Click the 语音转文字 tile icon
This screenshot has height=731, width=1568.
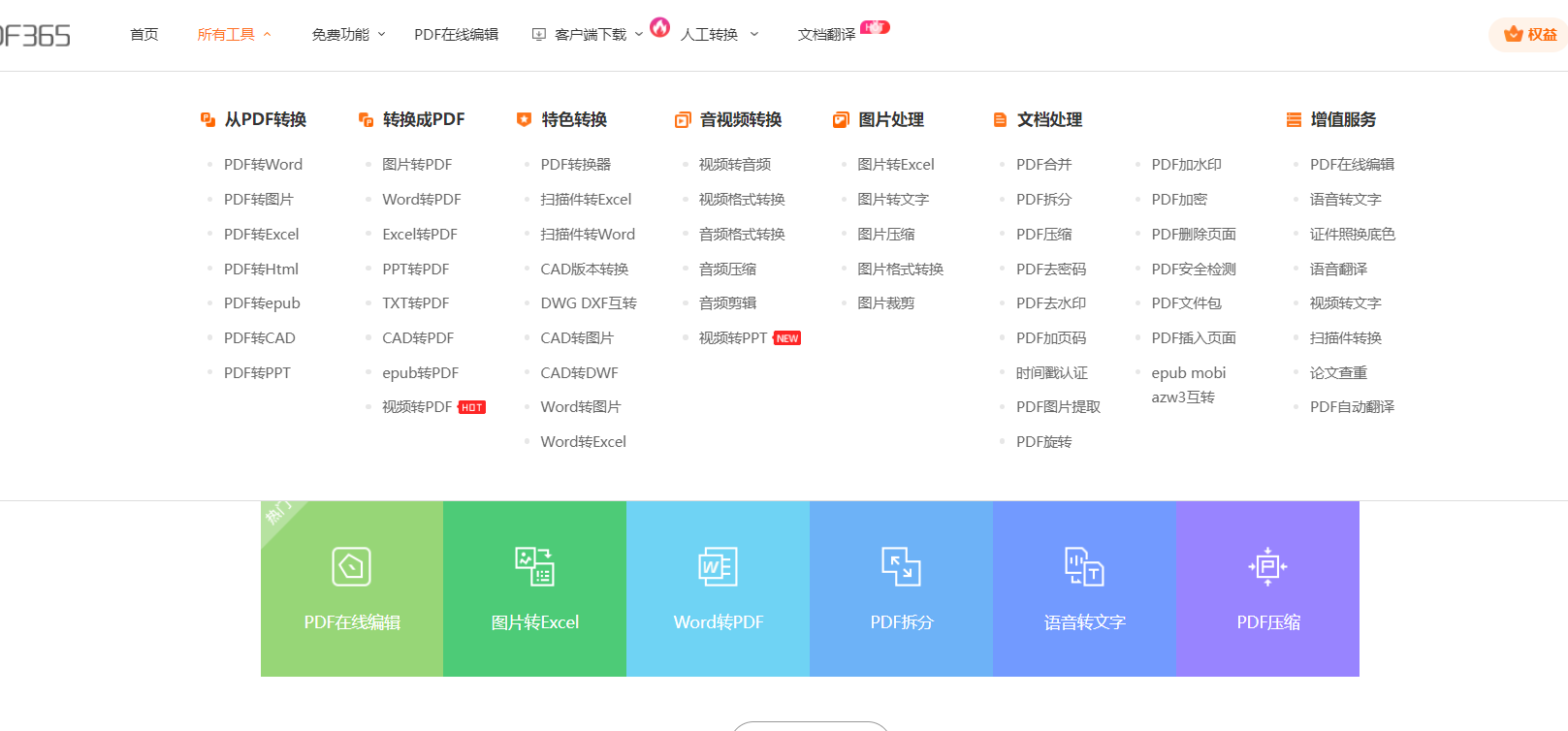click(1084, 567)
